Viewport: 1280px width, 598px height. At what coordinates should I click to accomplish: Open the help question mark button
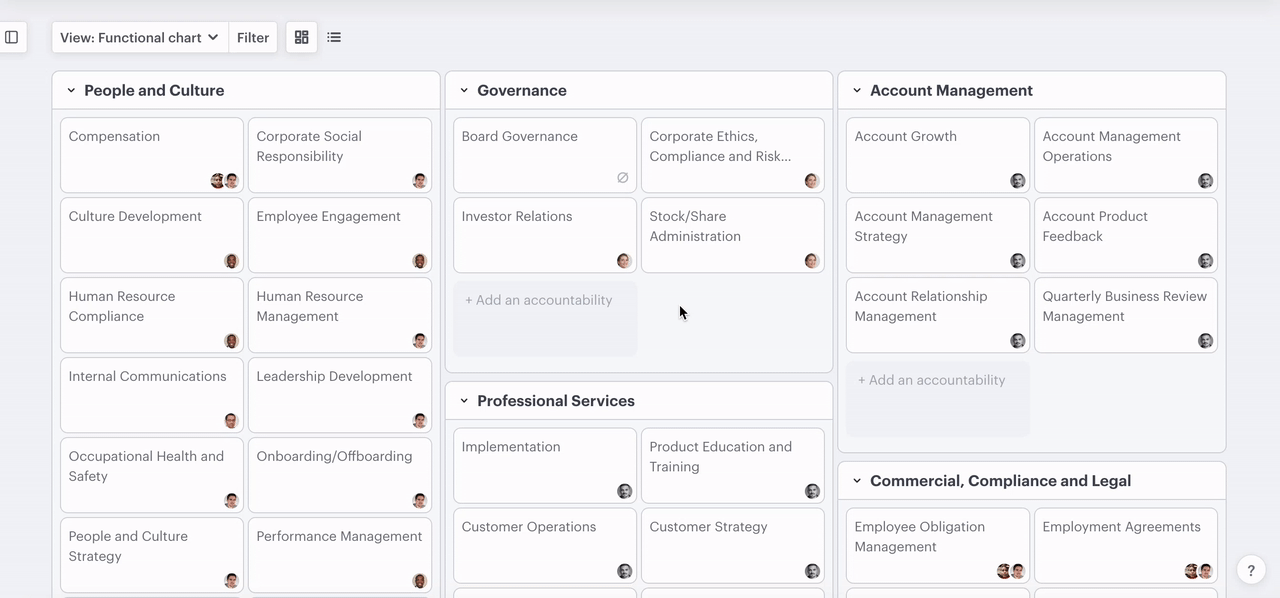[x=1250, y=570]
